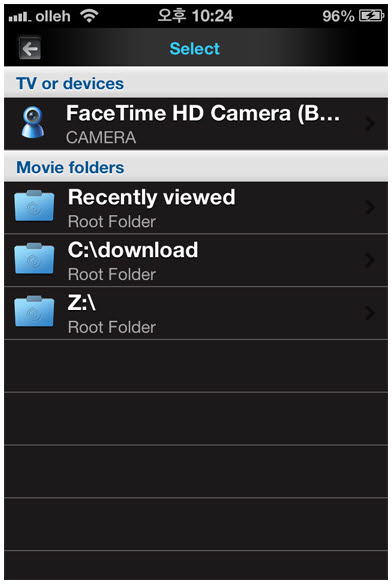Open FaceTime HD Camera device
Screen dimensions: 392x585
(196, 124)
